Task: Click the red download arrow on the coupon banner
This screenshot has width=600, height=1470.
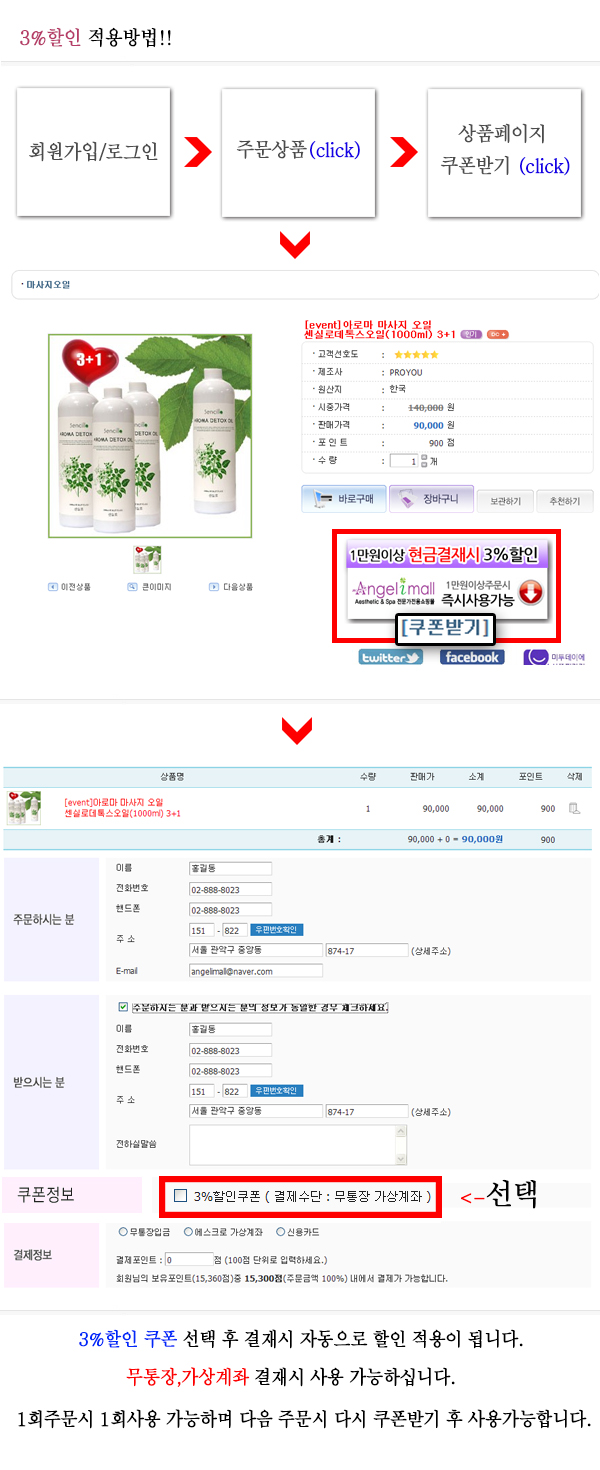Action: click(x=530, y=593)
